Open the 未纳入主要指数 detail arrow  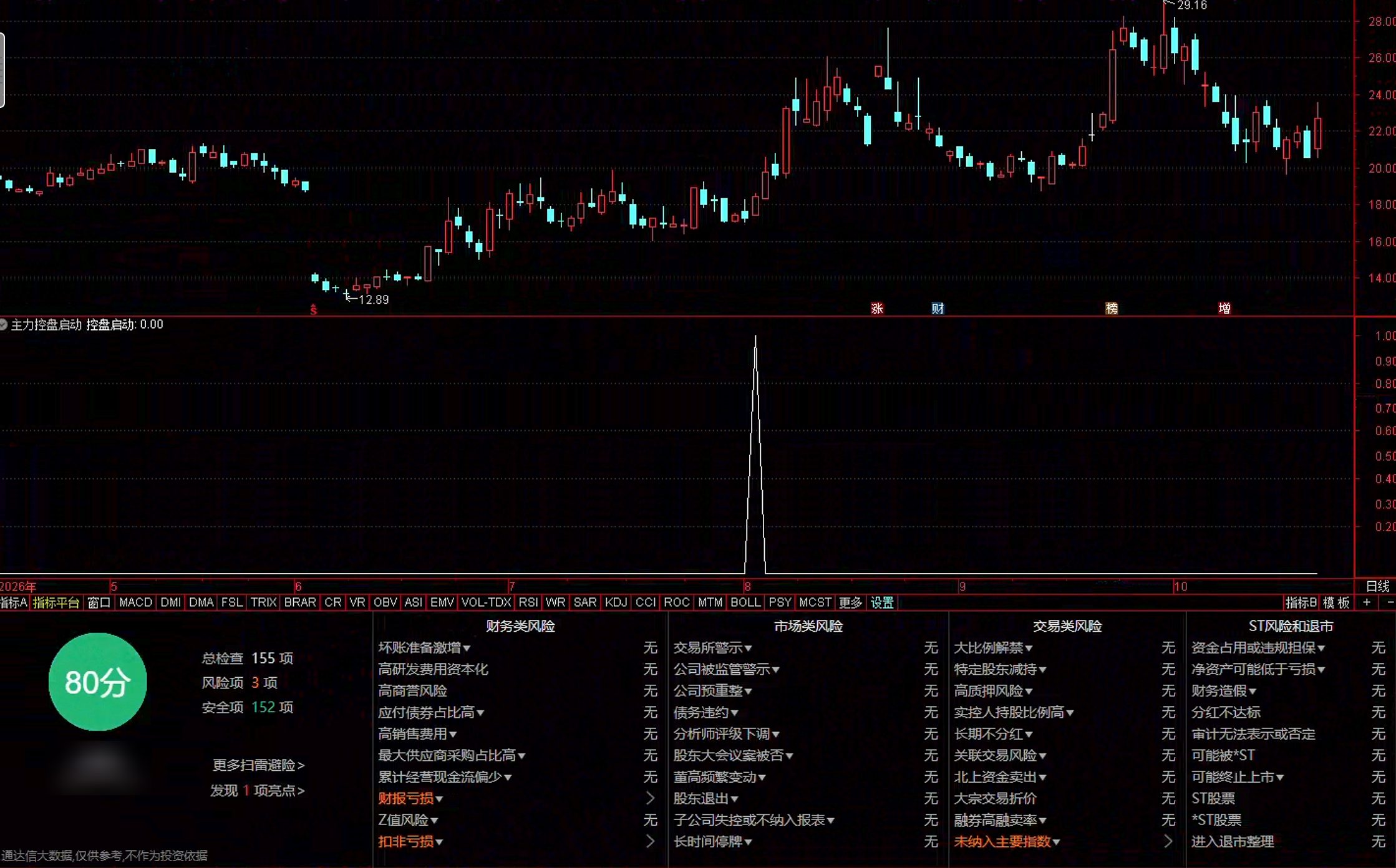[1168, 841]
